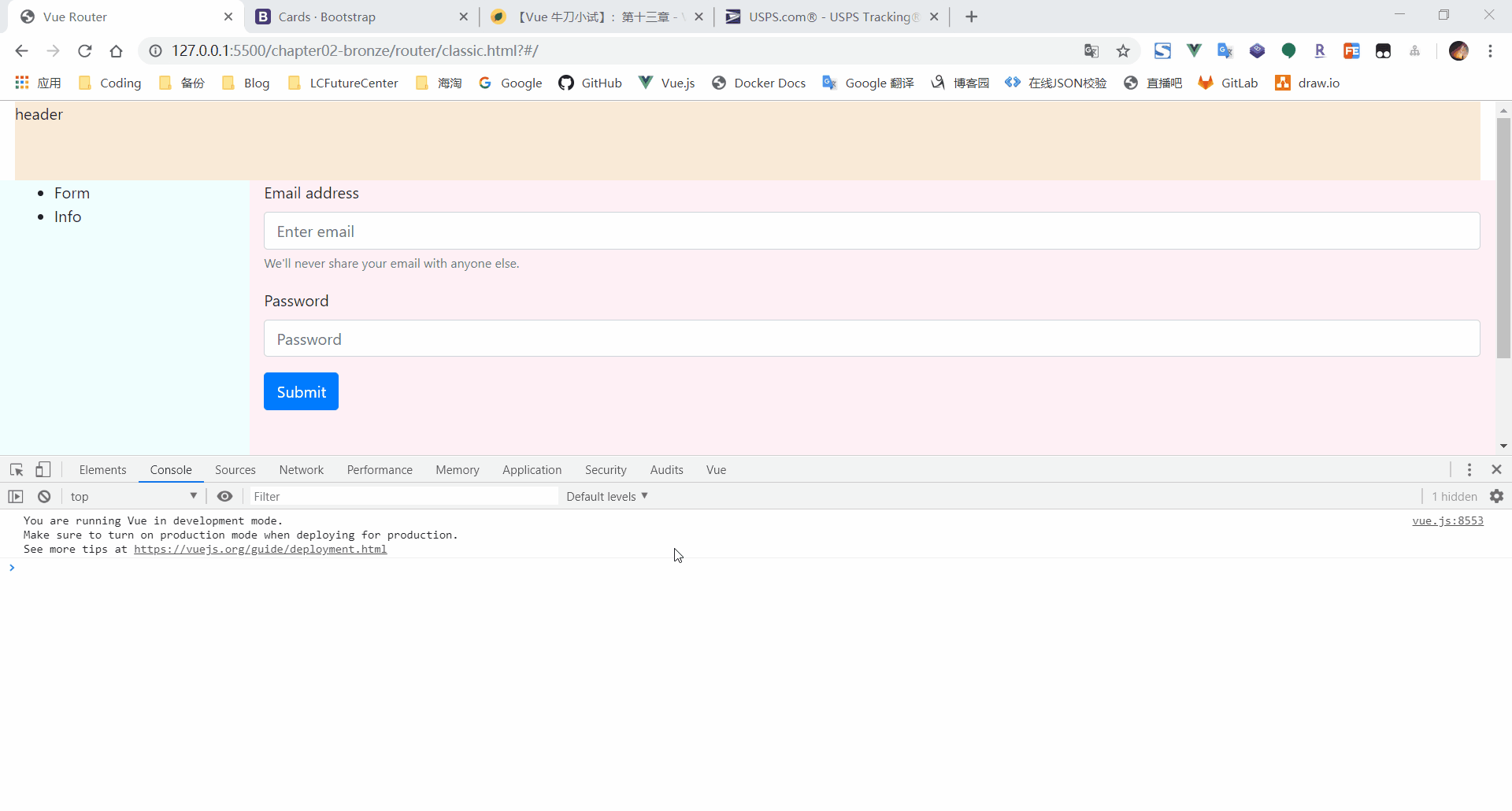1512x811 pixels.
Task: Focus the console Filter field
Action: (404, 497)
